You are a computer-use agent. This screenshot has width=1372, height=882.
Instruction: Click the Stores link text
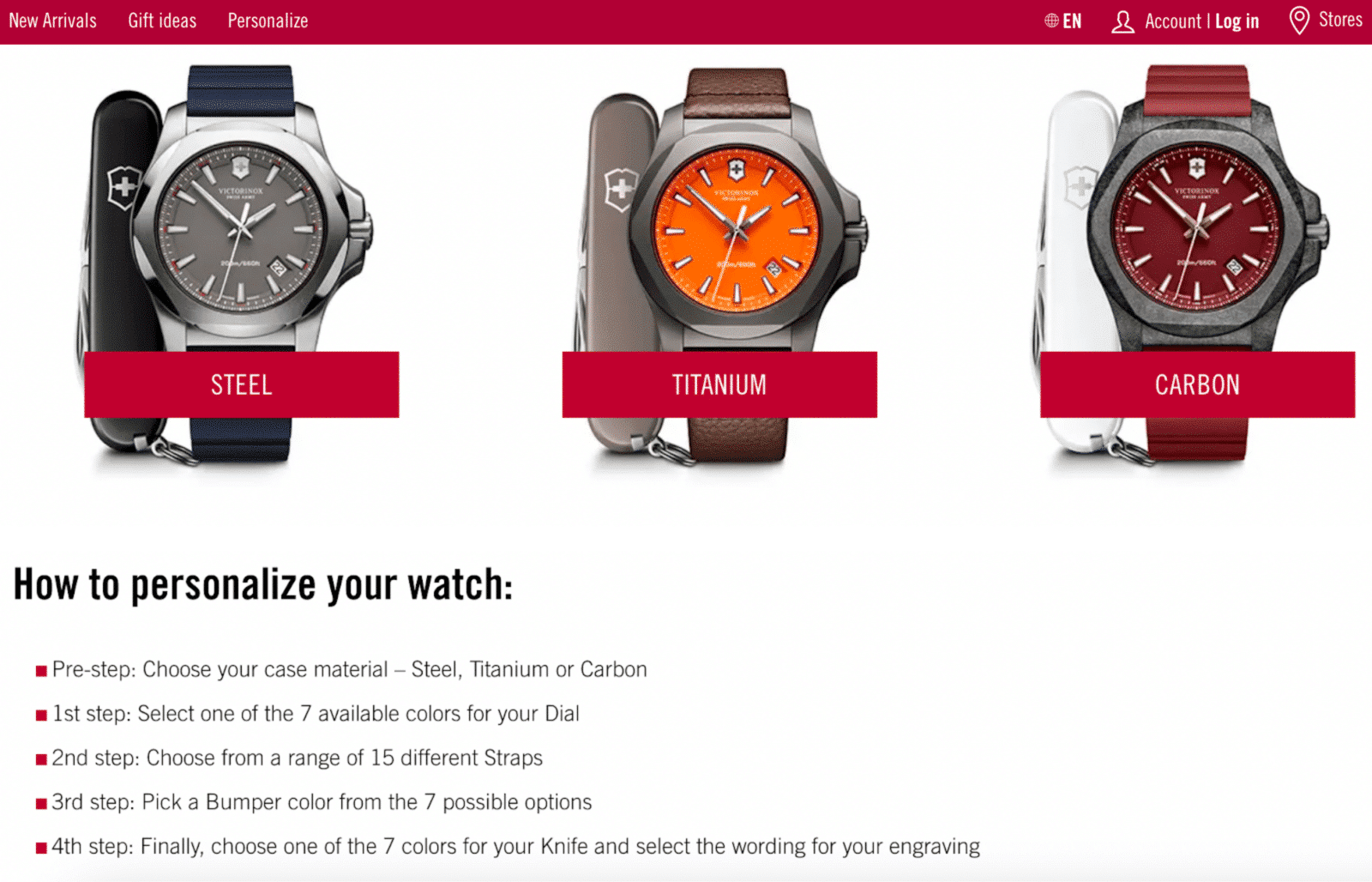point(1340,20)
